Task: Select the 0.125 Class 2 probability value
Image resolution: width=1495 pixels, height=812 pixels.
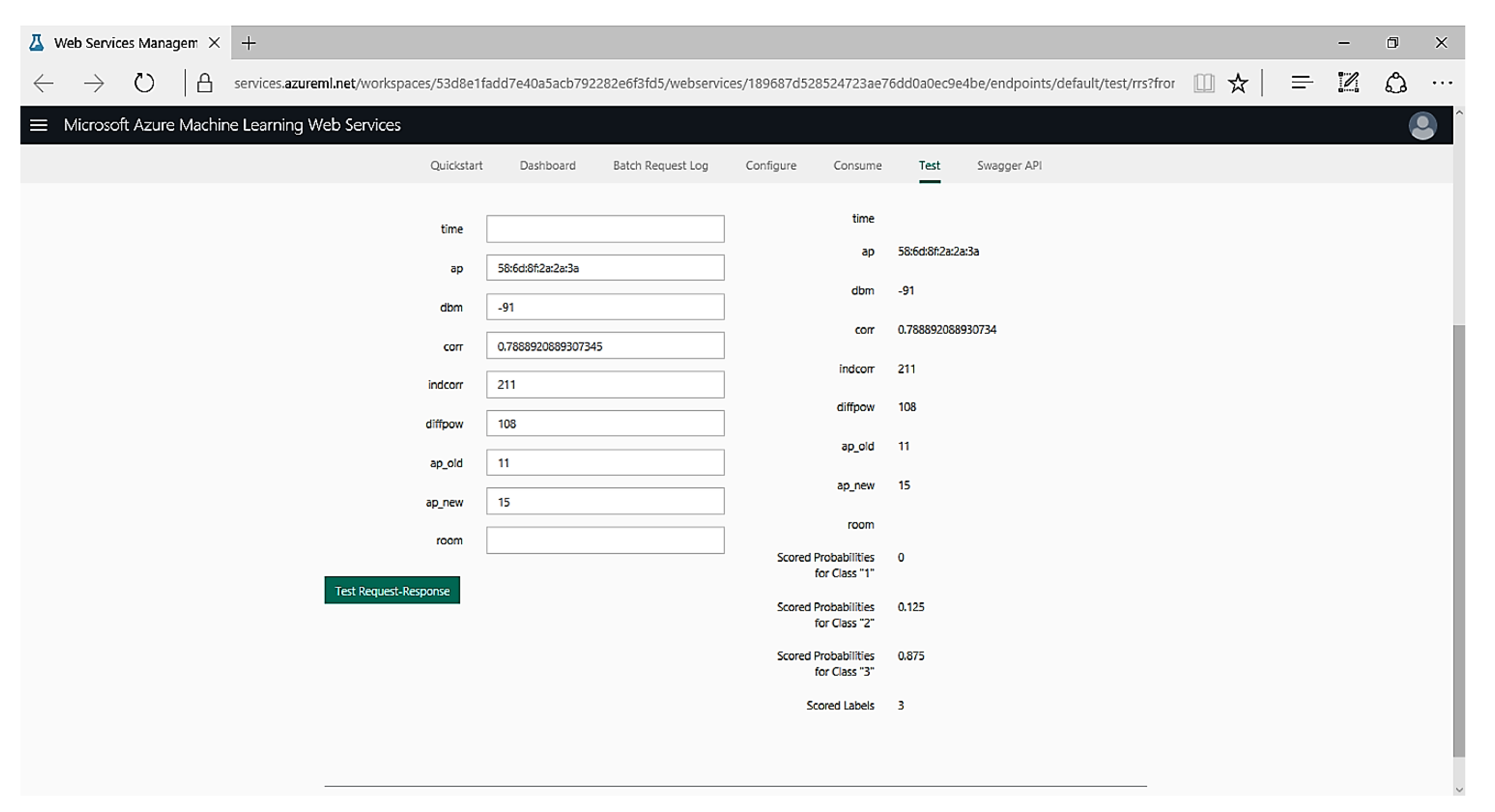Action: click(911, 607)
